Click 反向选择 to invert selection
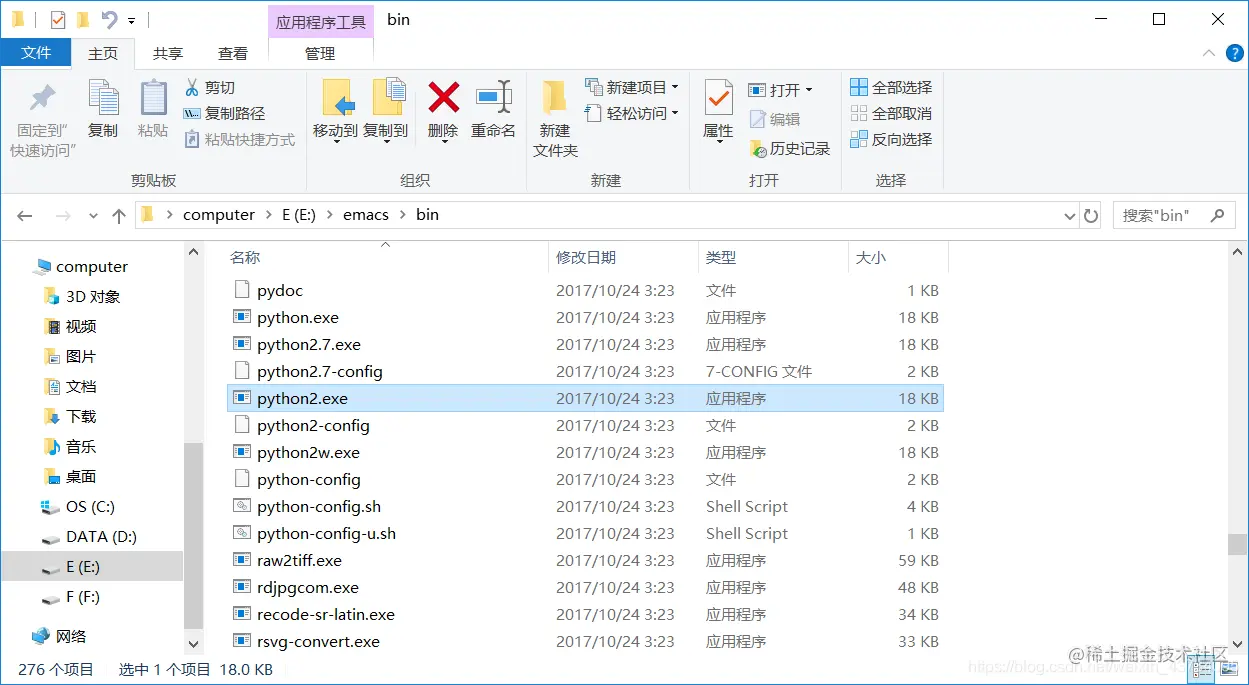The height and width of the screenshot is (685, 1249). [x=889, y=137]
